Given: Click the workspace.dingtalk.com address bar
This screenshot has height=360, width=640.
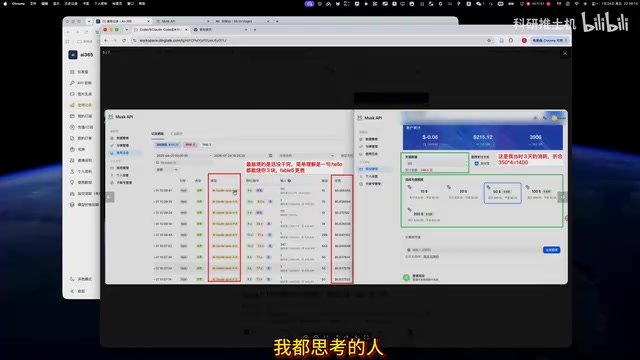Looking at the screenshot, I should click(310, 40).
